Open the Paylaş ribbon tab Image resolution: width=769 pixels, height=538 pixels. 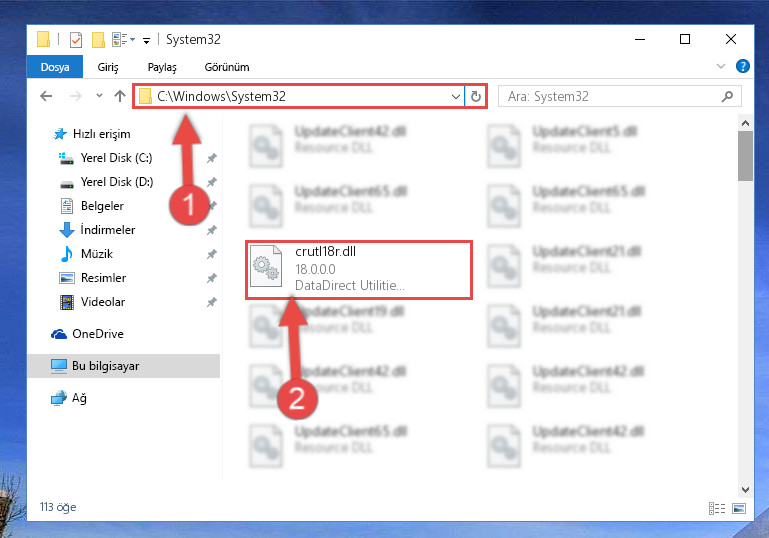(x=162, y=67)
